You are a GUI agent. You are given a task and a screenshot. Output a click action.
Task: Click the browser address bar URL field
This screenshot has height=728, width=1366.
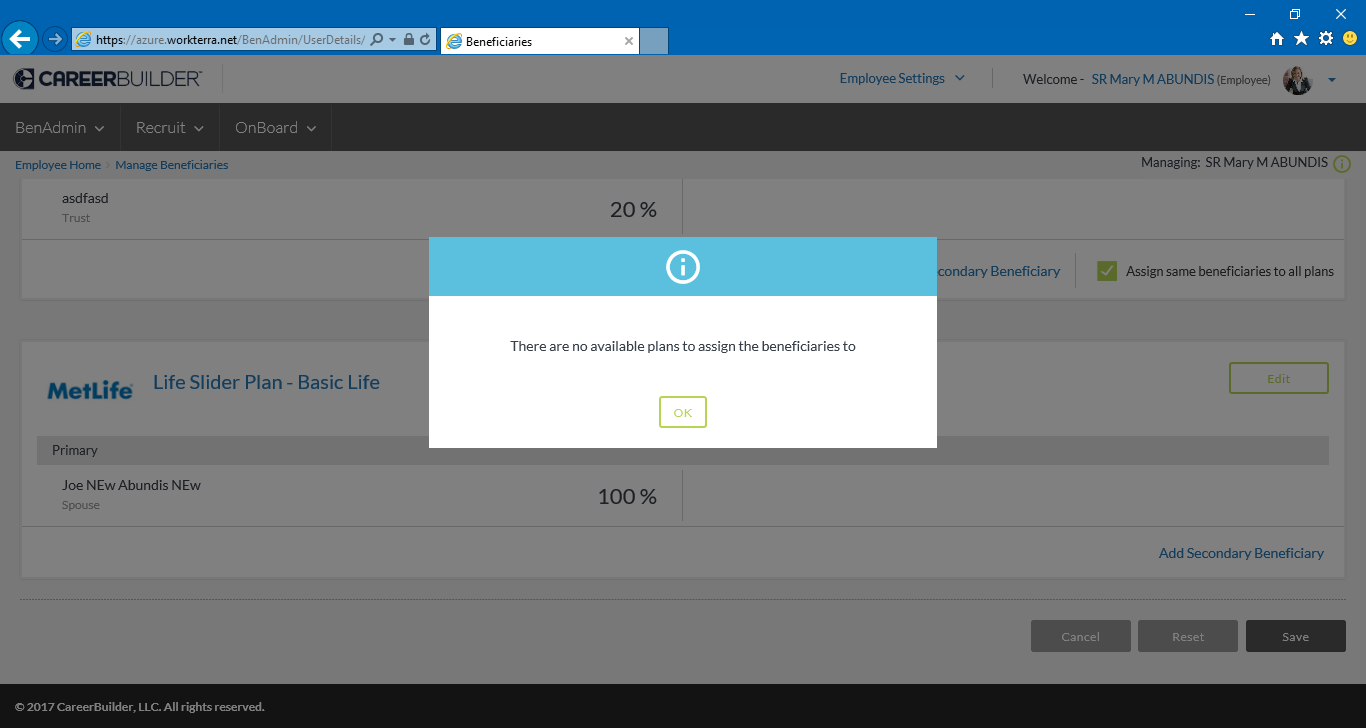[230, 40]
